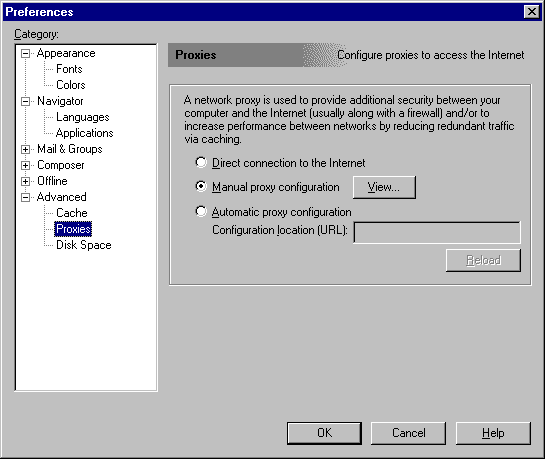Choose Manual proxy configuration option
This screenshot has height=459, width=545.
pos(201,187)
